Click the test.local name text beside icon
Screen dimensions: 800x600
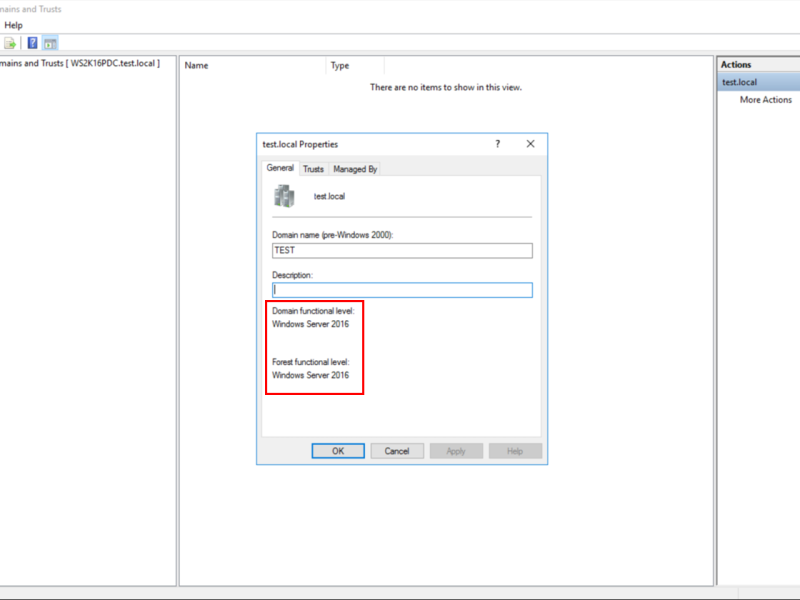click(x=329, y=196)
